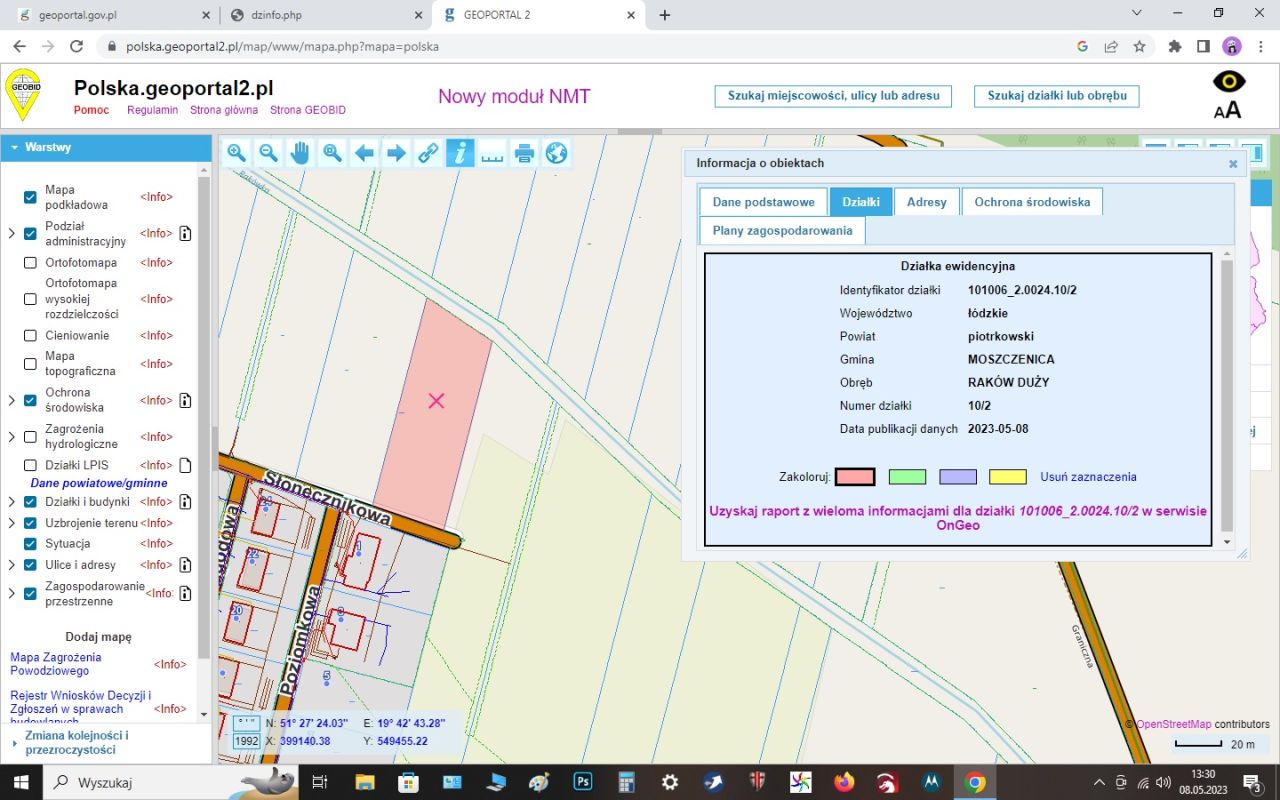Click the chain link share icon

pyautogui.click(x=428, y=153)
